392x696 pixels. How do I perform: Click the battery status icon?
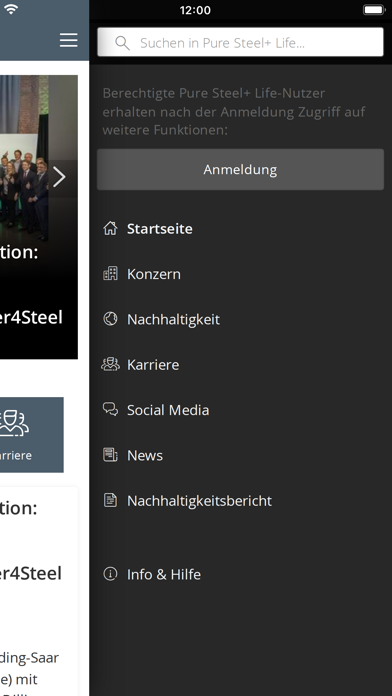[374, 10]
